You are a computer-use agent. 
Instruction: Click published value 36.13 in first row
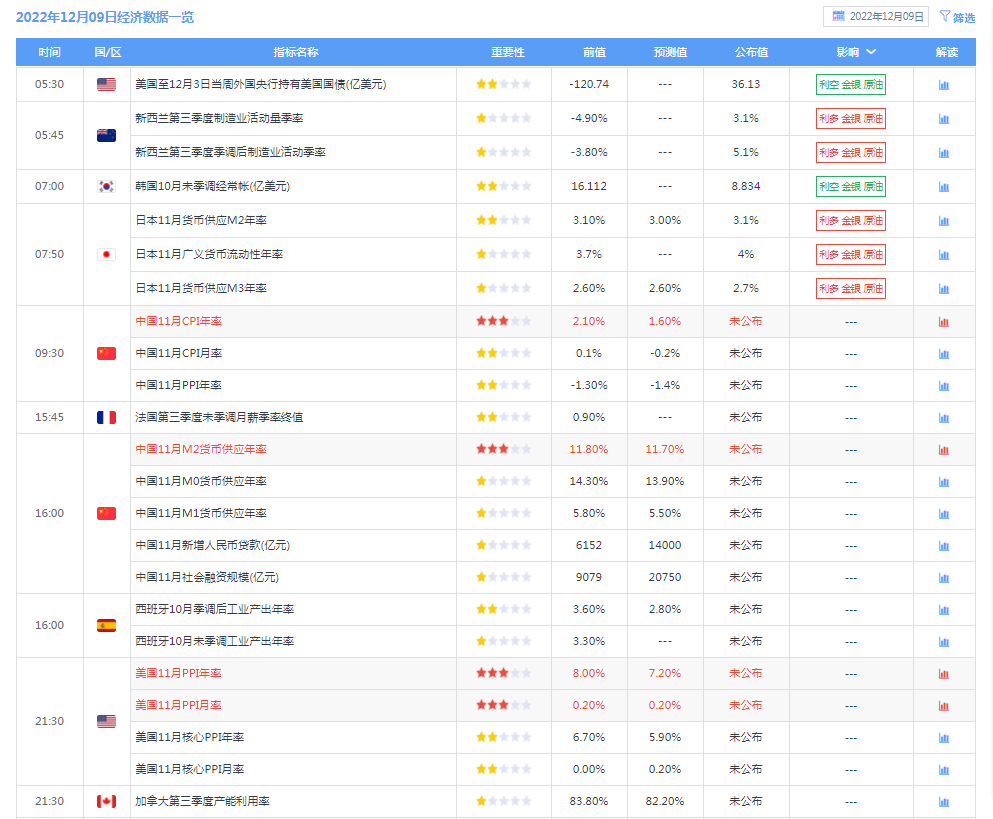tap(746, 84)
